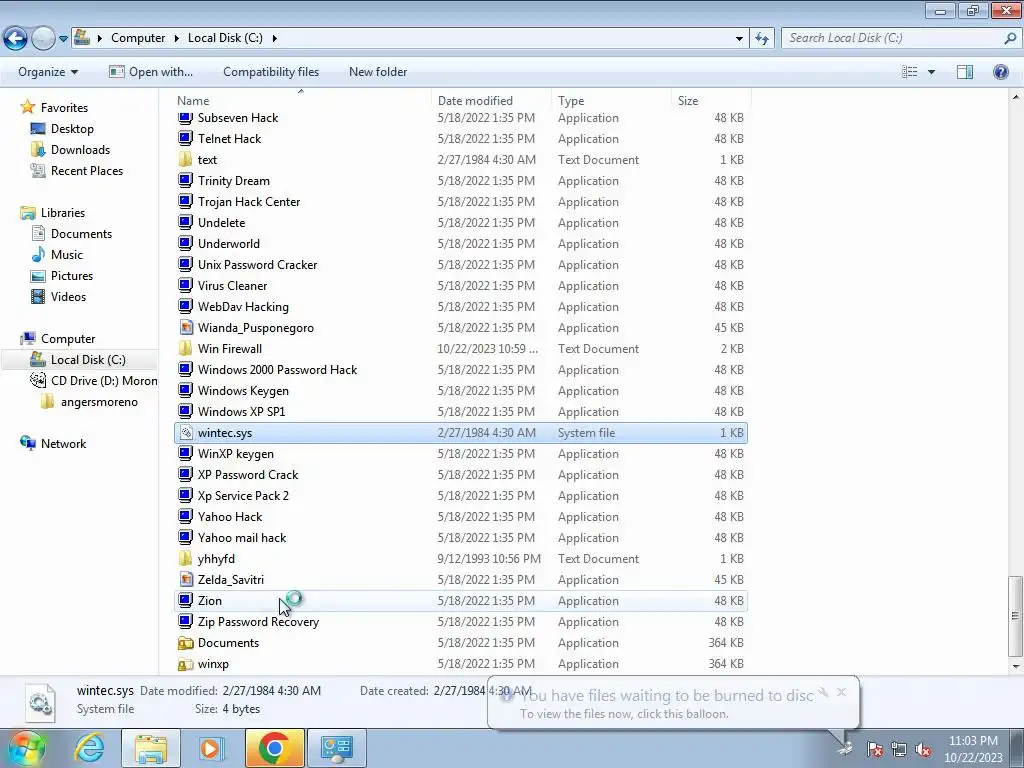Image resolution: width=1024 pixels, height=768 pixels.
Task: Toggle the preview pane button
Action: coord(965,72)
